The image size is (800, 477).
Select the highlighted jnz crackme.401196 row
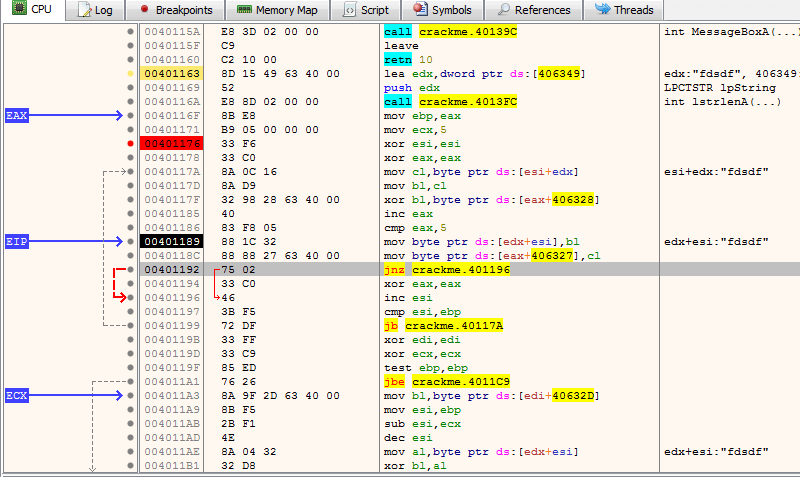447,270
